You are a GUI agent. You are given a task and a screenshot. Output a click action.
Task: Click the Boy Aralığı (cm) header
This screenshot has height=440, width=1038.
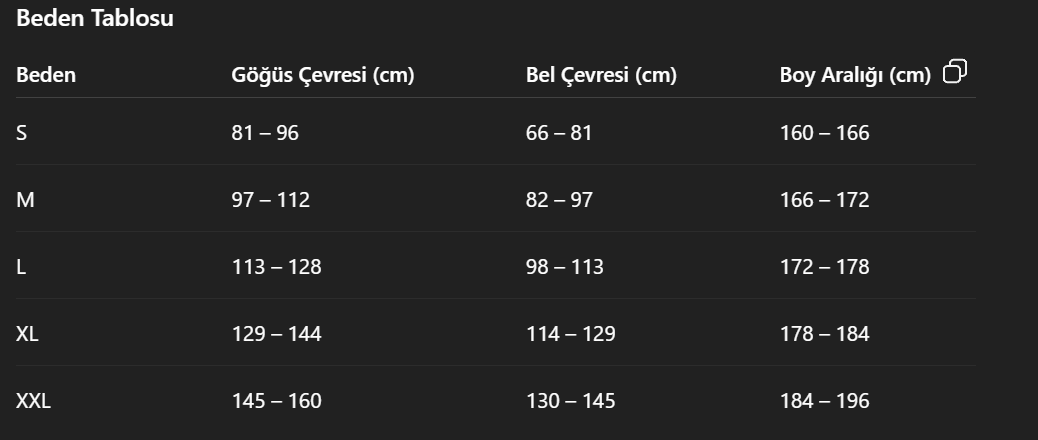coord(855,75)
